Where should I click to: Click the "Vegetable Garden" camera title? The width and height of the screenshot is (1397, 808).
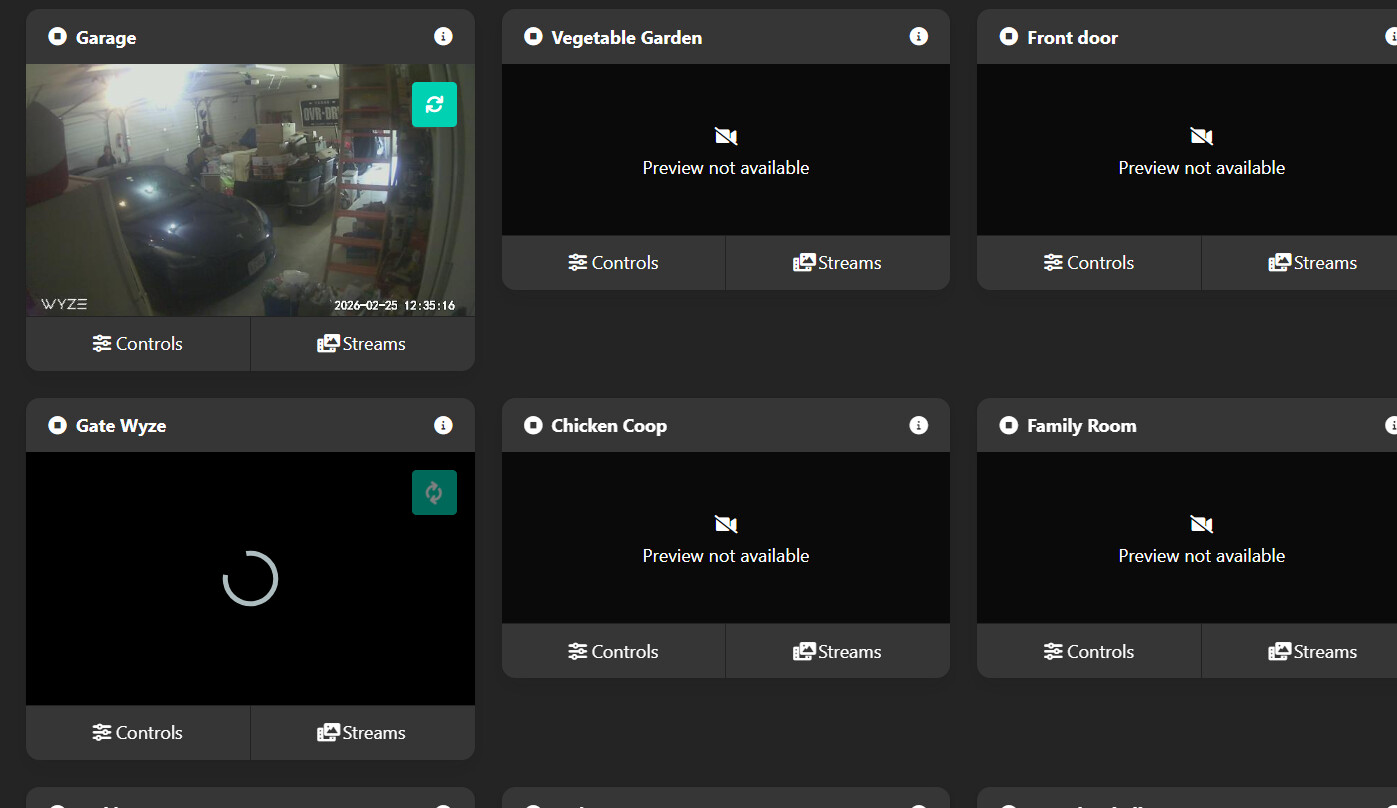(x=627, y=38)
